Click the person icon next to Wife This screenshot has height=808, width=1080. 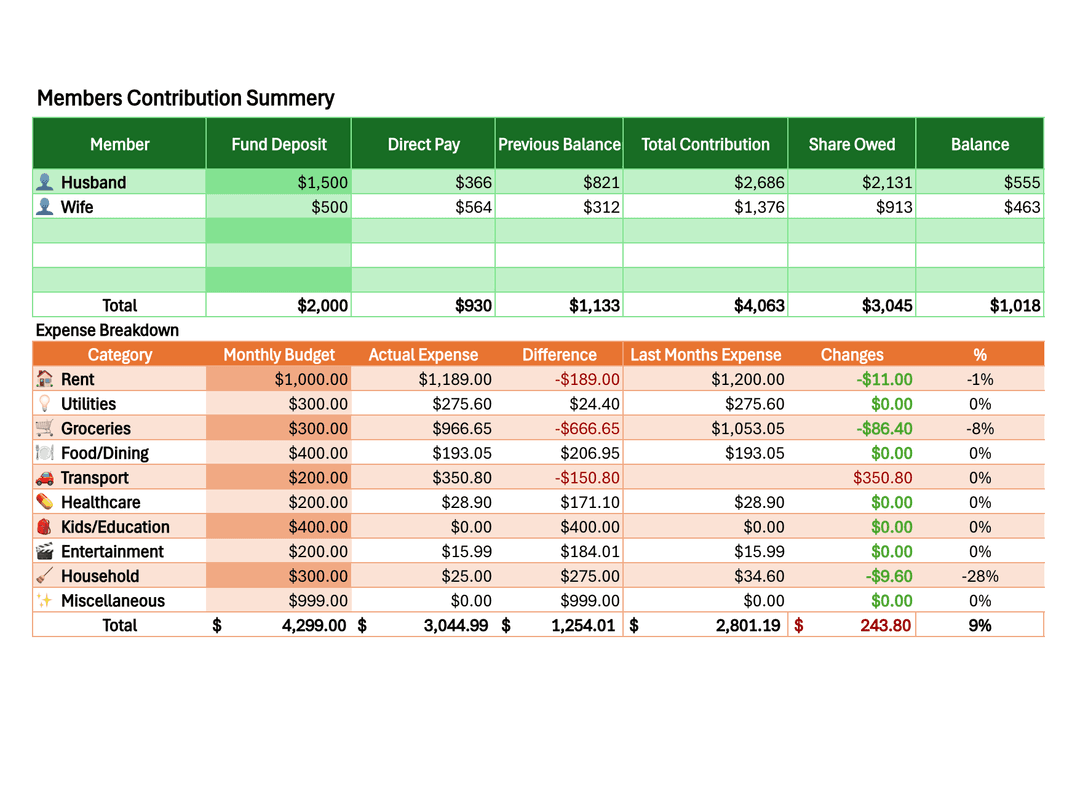pyautogui.click(x=45, y=207)
